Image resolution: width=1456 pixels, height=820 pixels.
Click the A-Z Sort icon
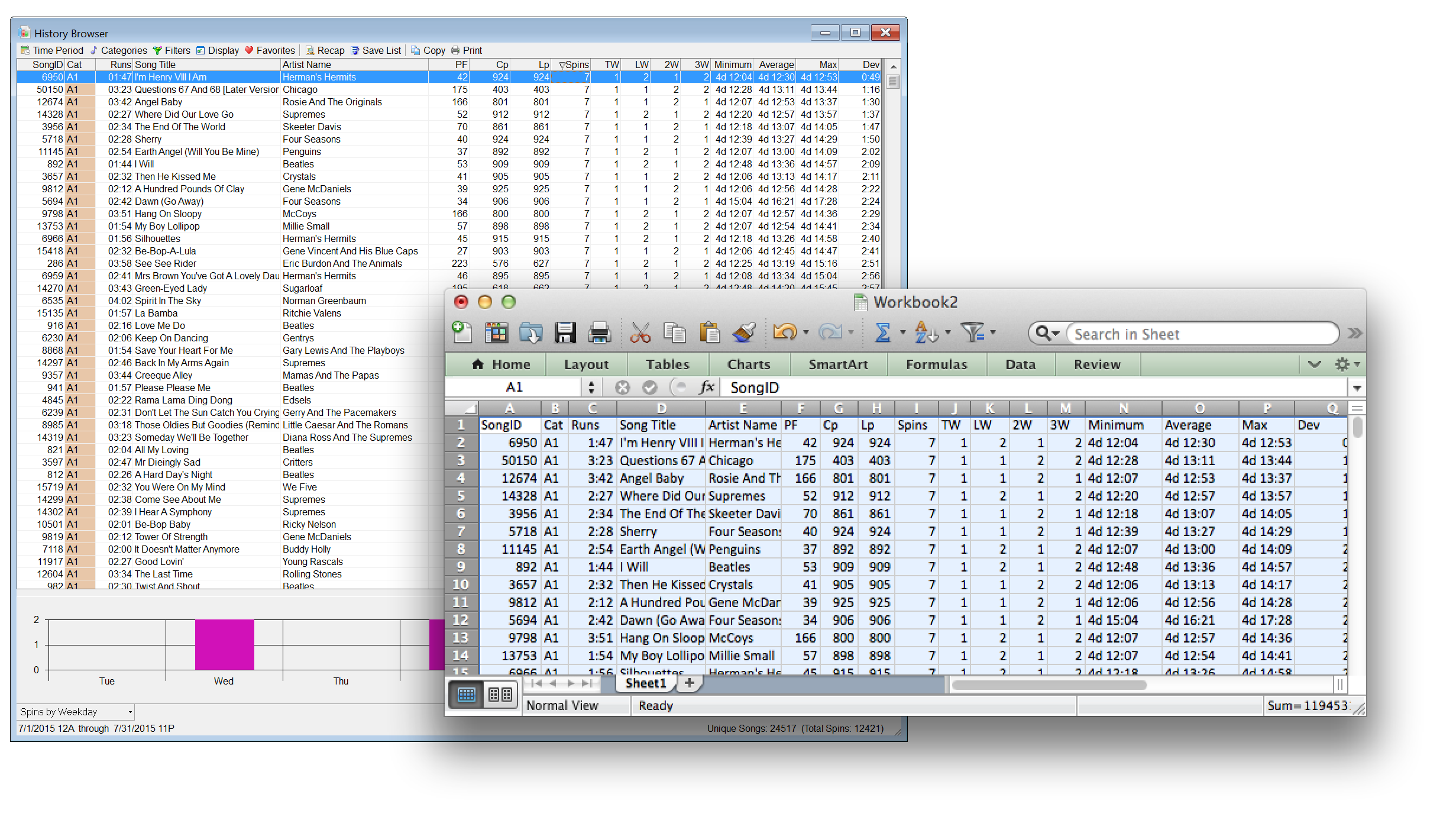click(926, 333)
